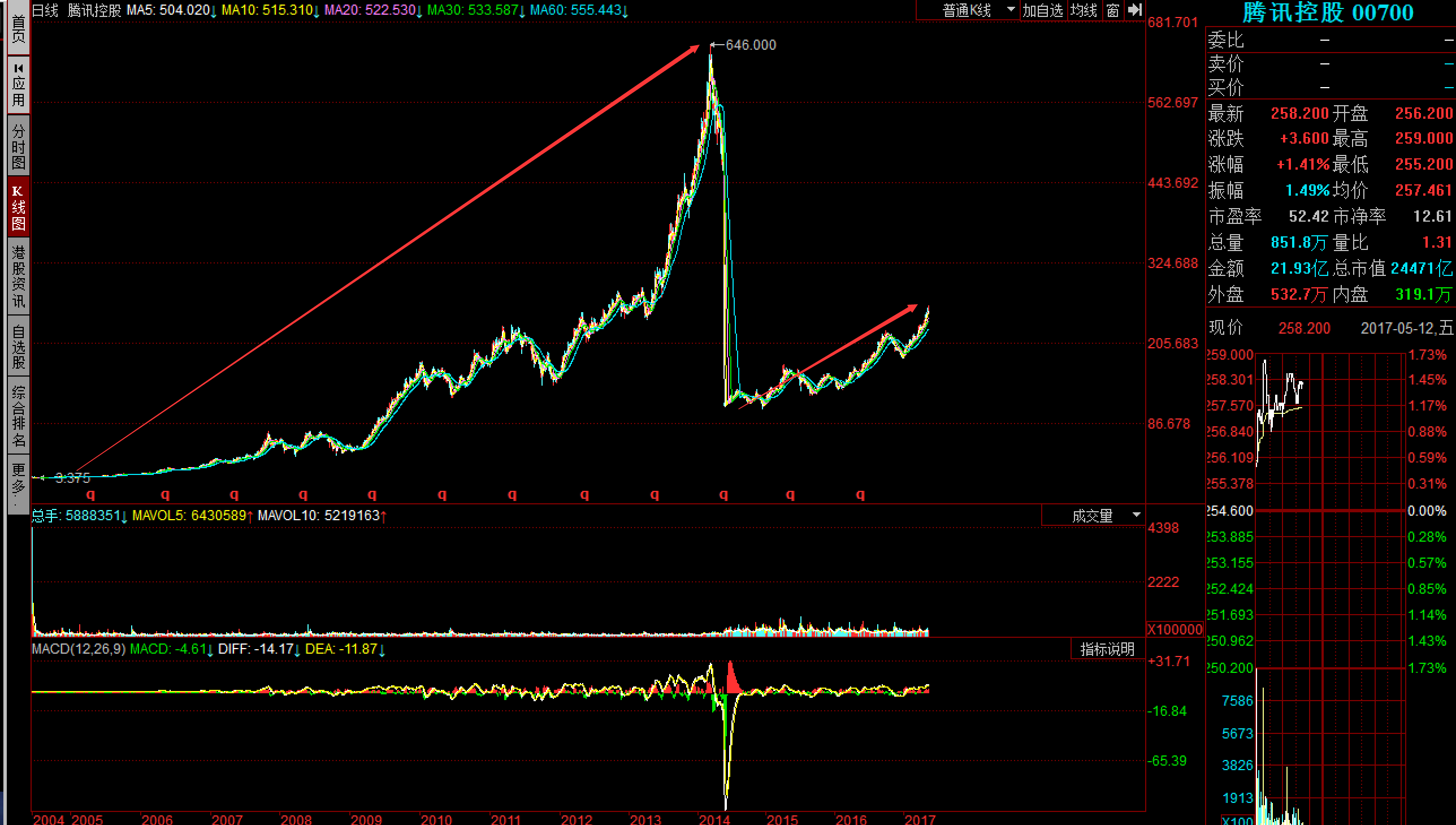This screenshot has height=825, width=1456.
Task: Click the -65.39 MACD axis label
Action: click(1167, 761)
